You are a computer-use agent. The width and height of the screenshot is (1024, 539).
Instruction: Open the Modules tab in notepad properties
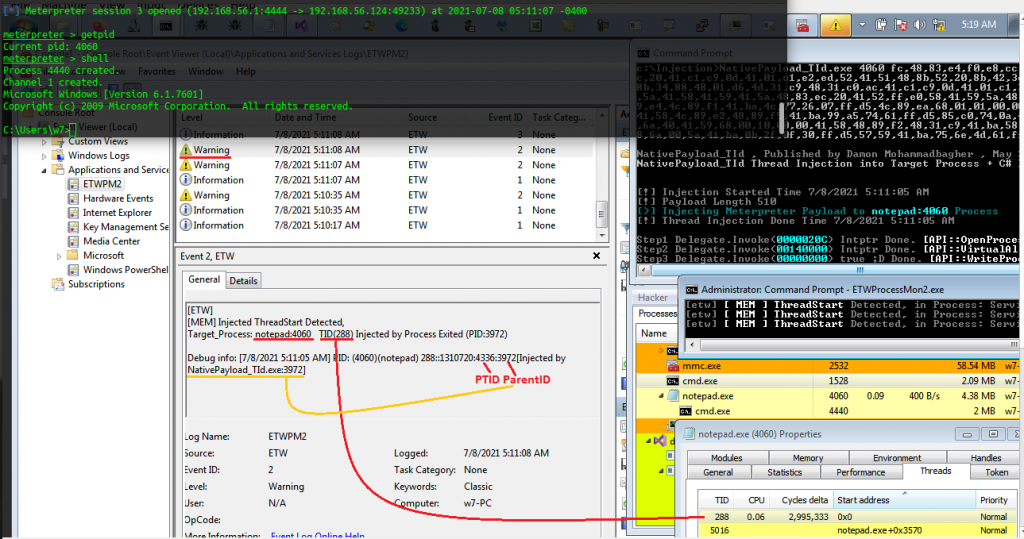coord(726,458)
